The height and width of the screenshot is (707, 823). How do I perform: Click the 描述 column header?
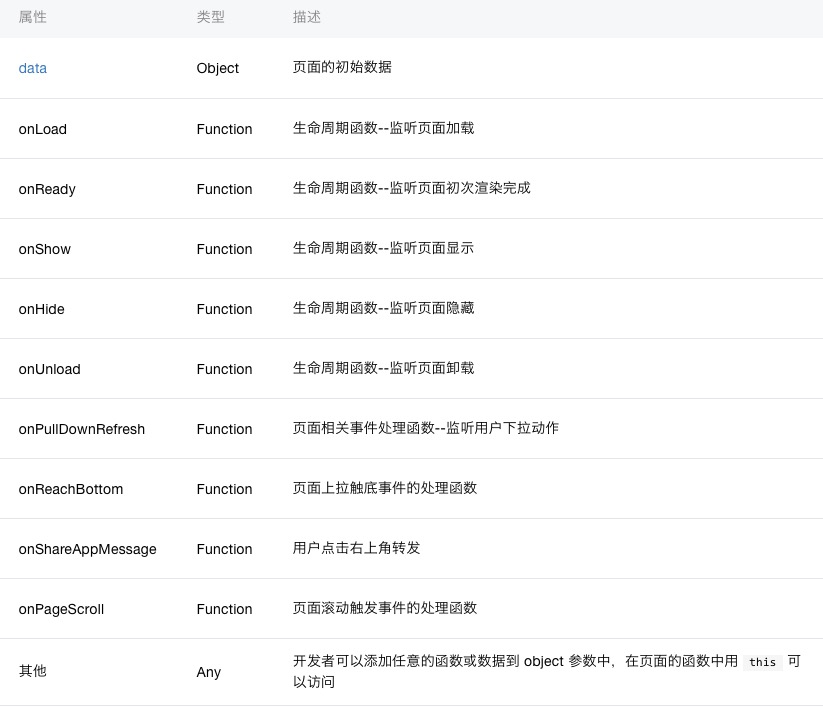pos(307,17)
